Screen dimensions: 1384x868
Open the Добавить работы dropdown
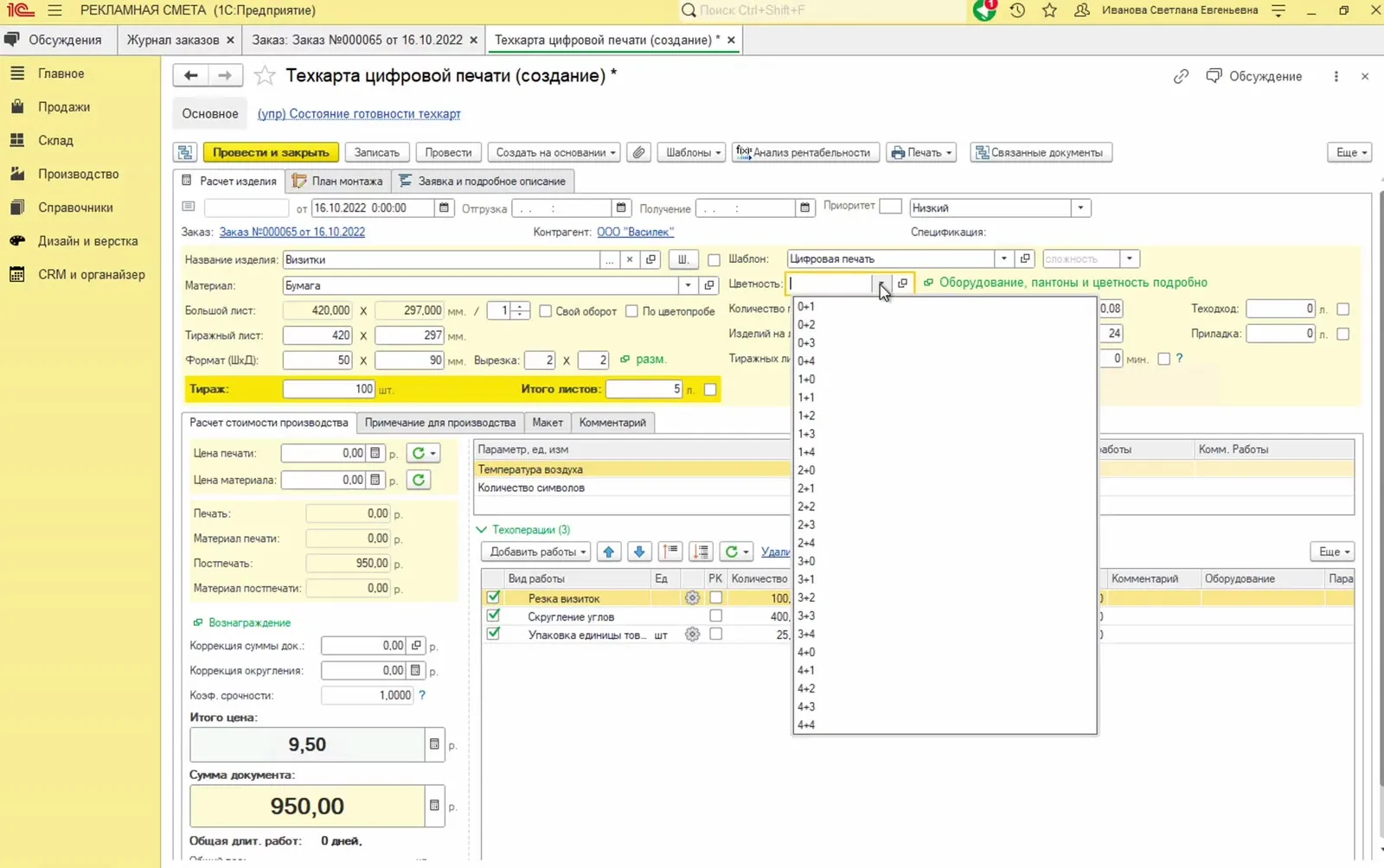[x=536, y=552]
